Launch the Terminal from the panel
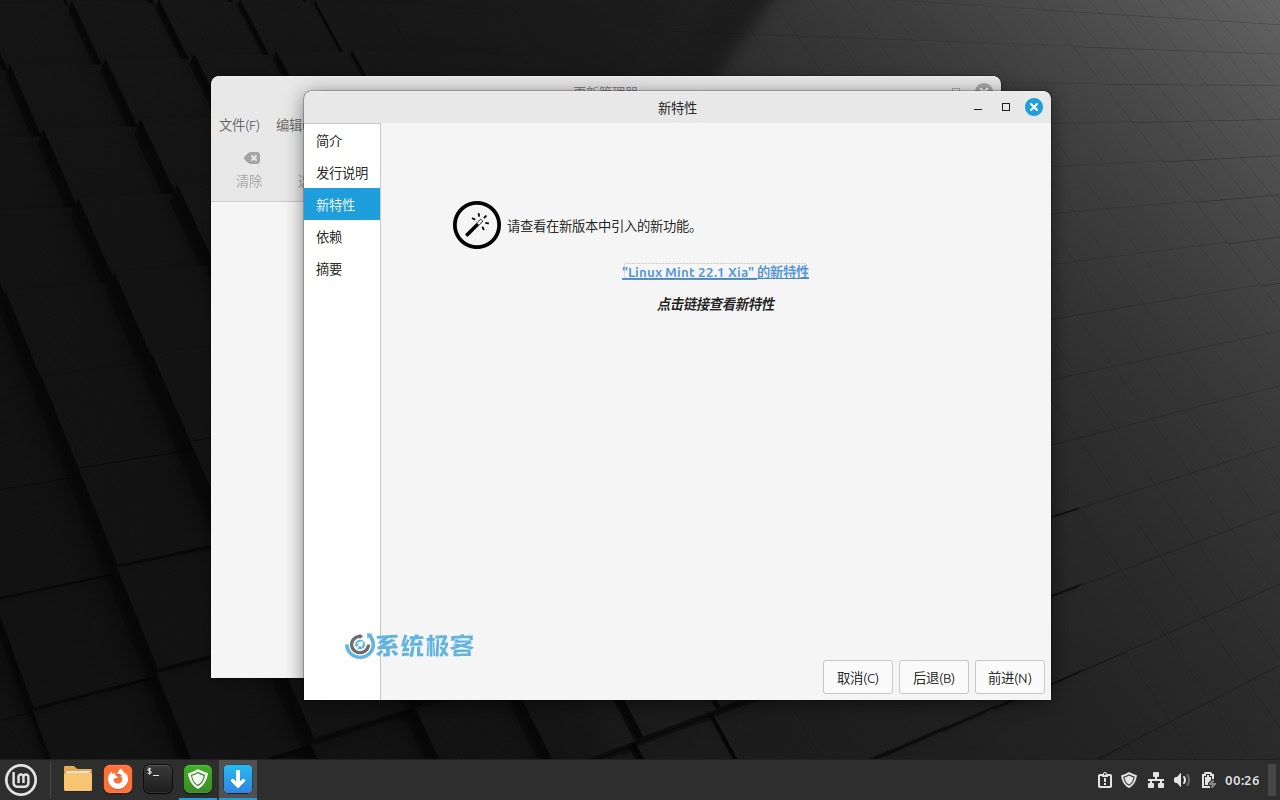 click(158, 779)
